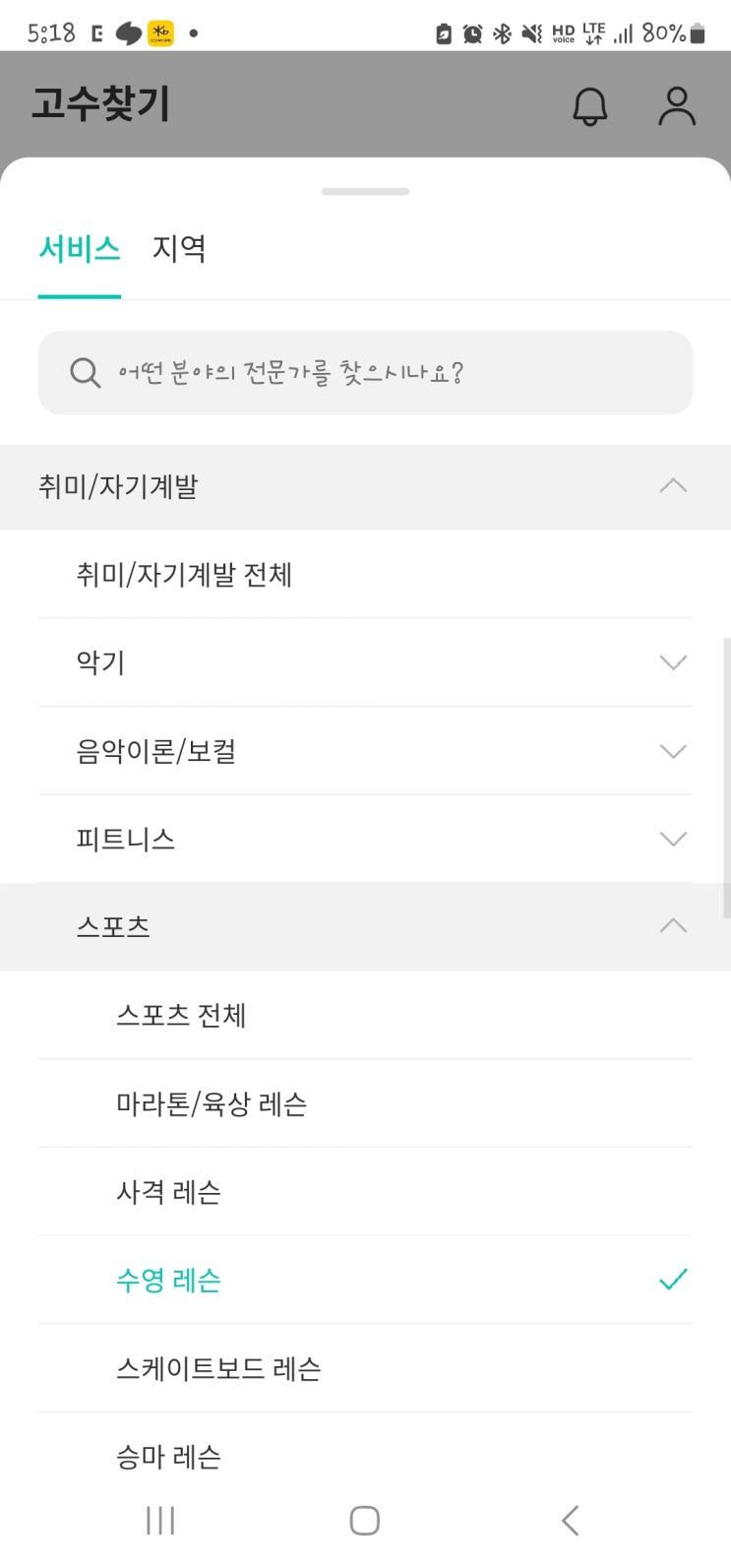Expand the 피트니스 subcategory

click(x=365, y=839)
